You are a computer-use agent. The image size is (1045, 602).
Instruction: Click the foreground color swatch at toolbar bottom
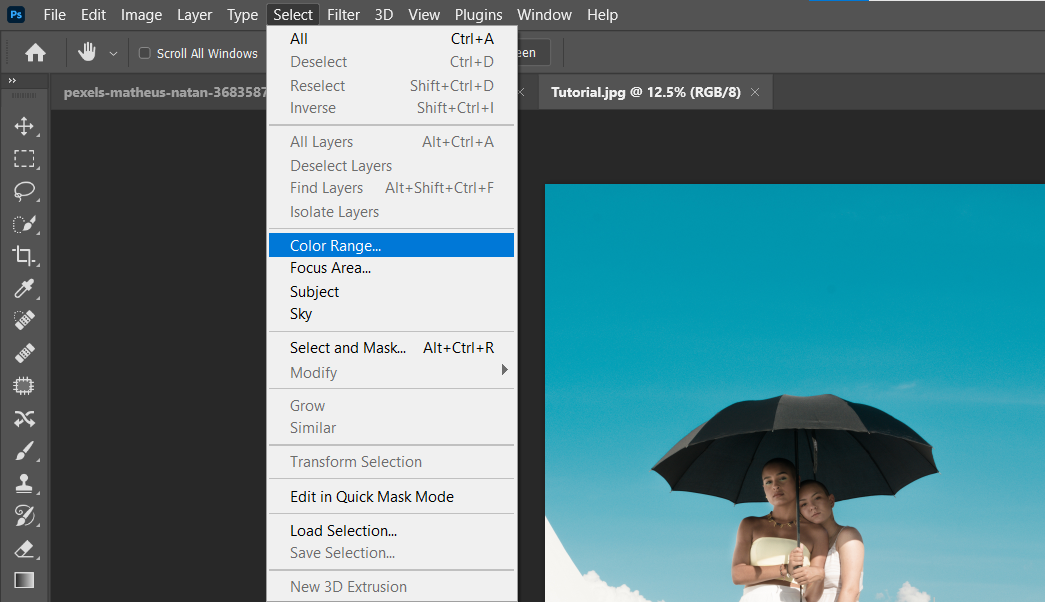click(x=24, y=580)
